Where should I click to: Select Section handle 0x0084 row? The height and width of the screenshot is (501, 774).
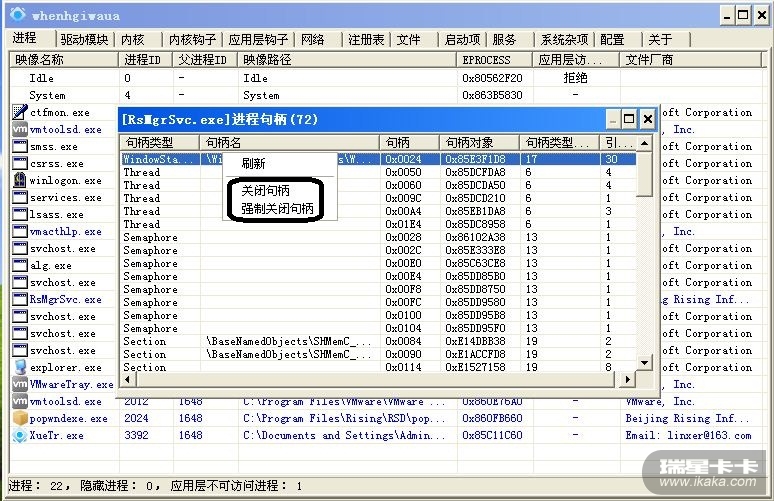[x=379, y=341]
